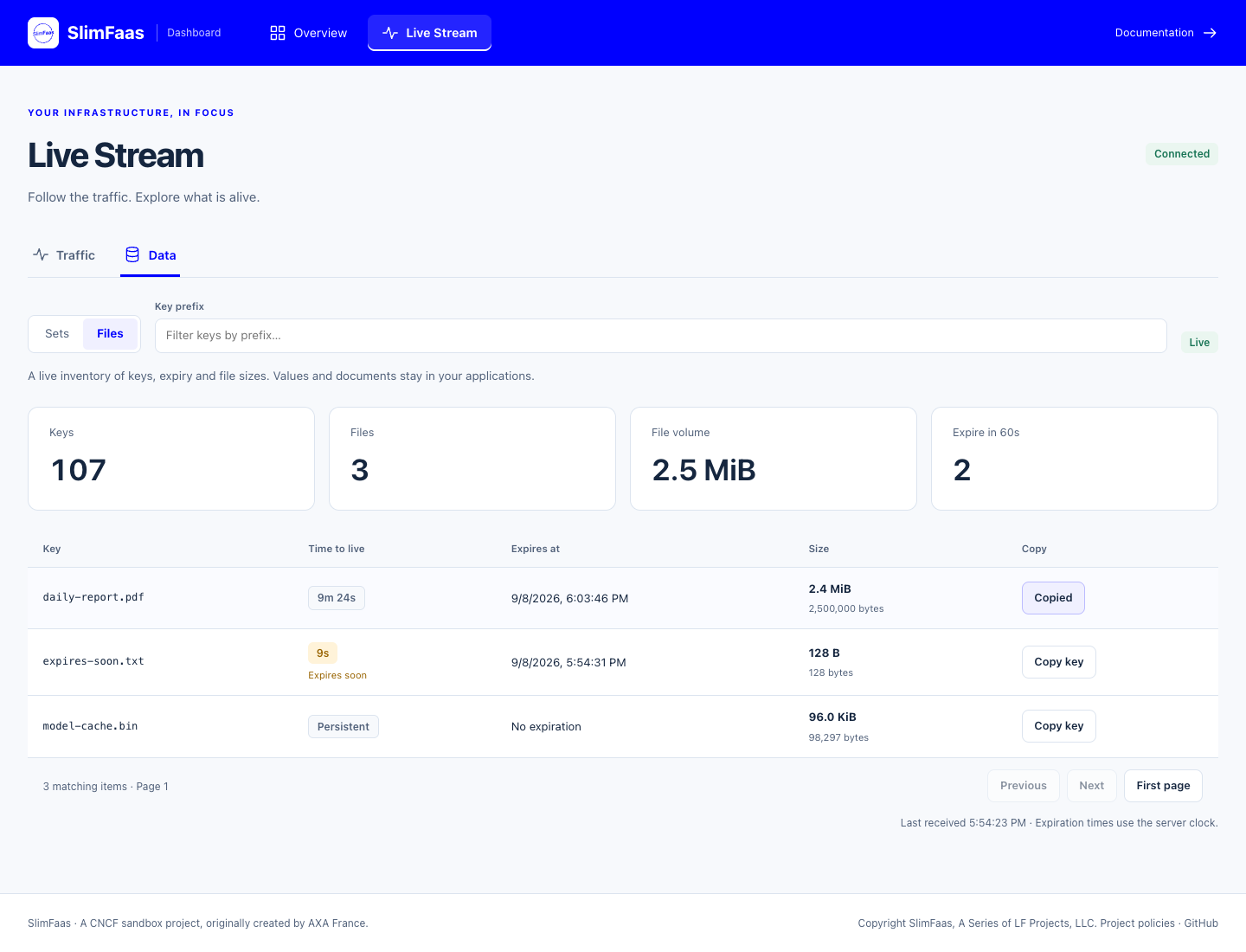Image resolution: width=1246 pixels, height=952 pixels.
Task: Open the Documentation link
Action: [x=1166, y=33]
